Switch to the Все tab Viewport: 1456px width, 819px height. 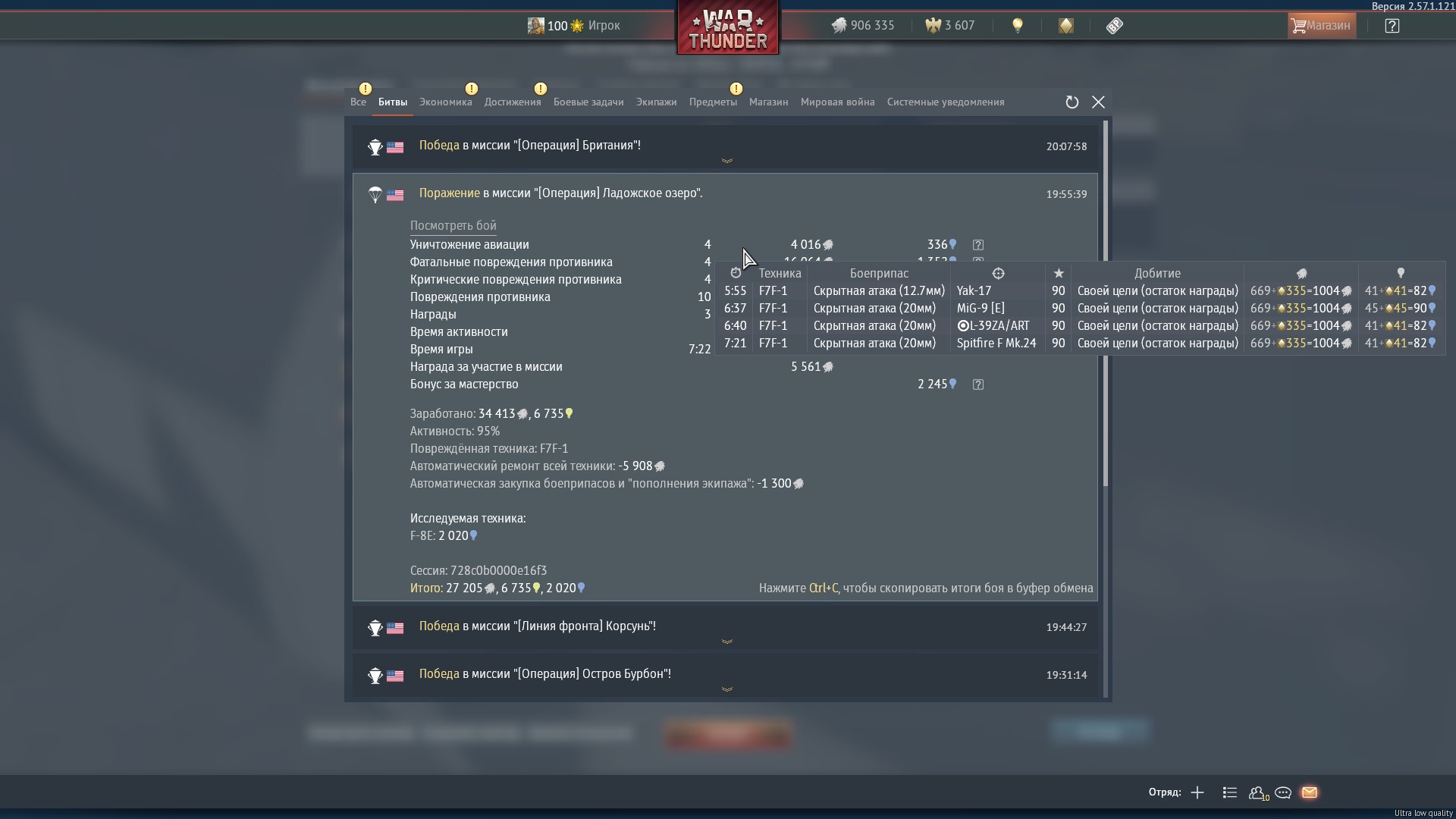[x=358, y=102]
